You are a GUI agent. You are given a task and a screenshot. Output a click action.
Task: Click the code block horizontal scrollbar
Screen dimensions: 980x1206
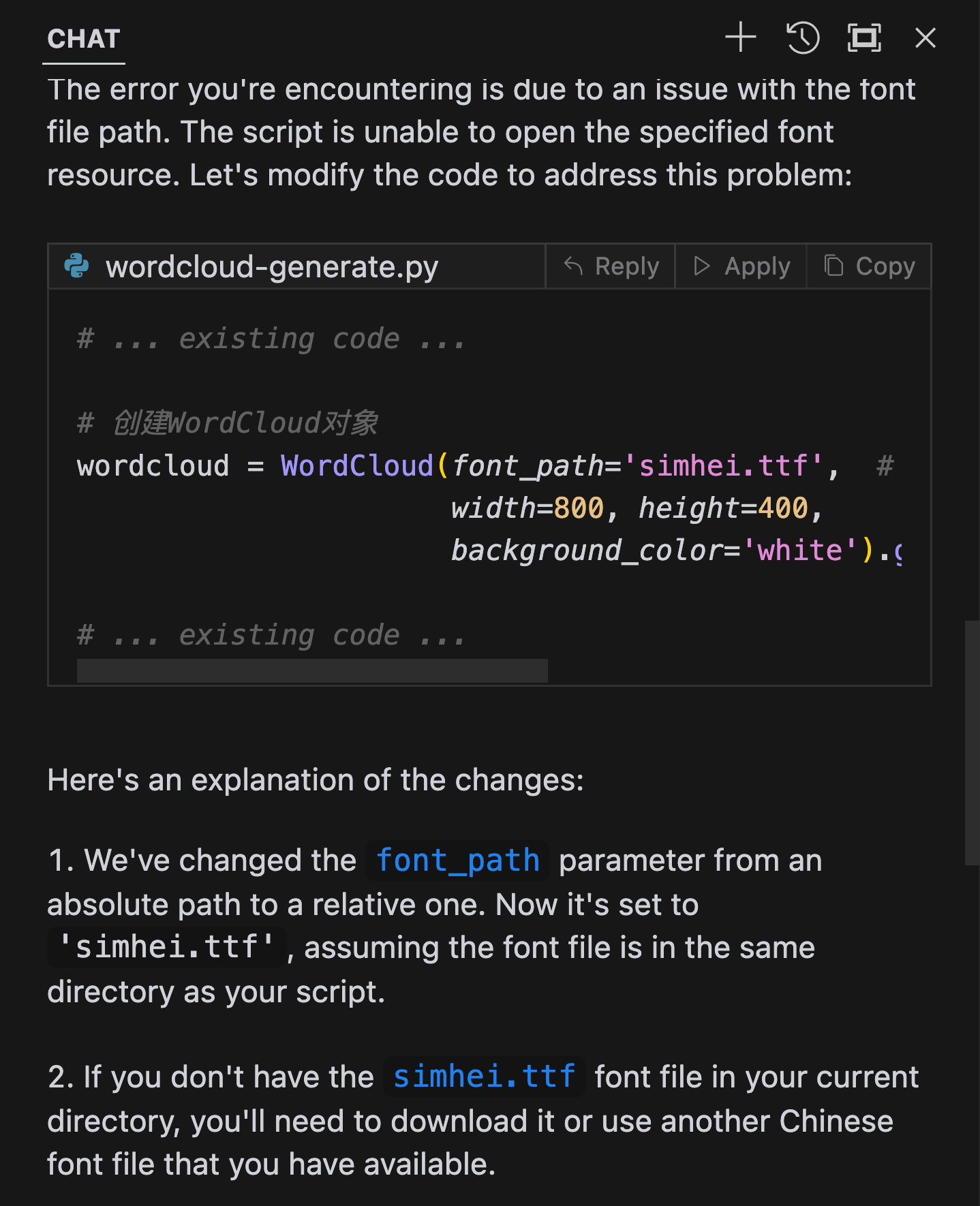(312, 670)
